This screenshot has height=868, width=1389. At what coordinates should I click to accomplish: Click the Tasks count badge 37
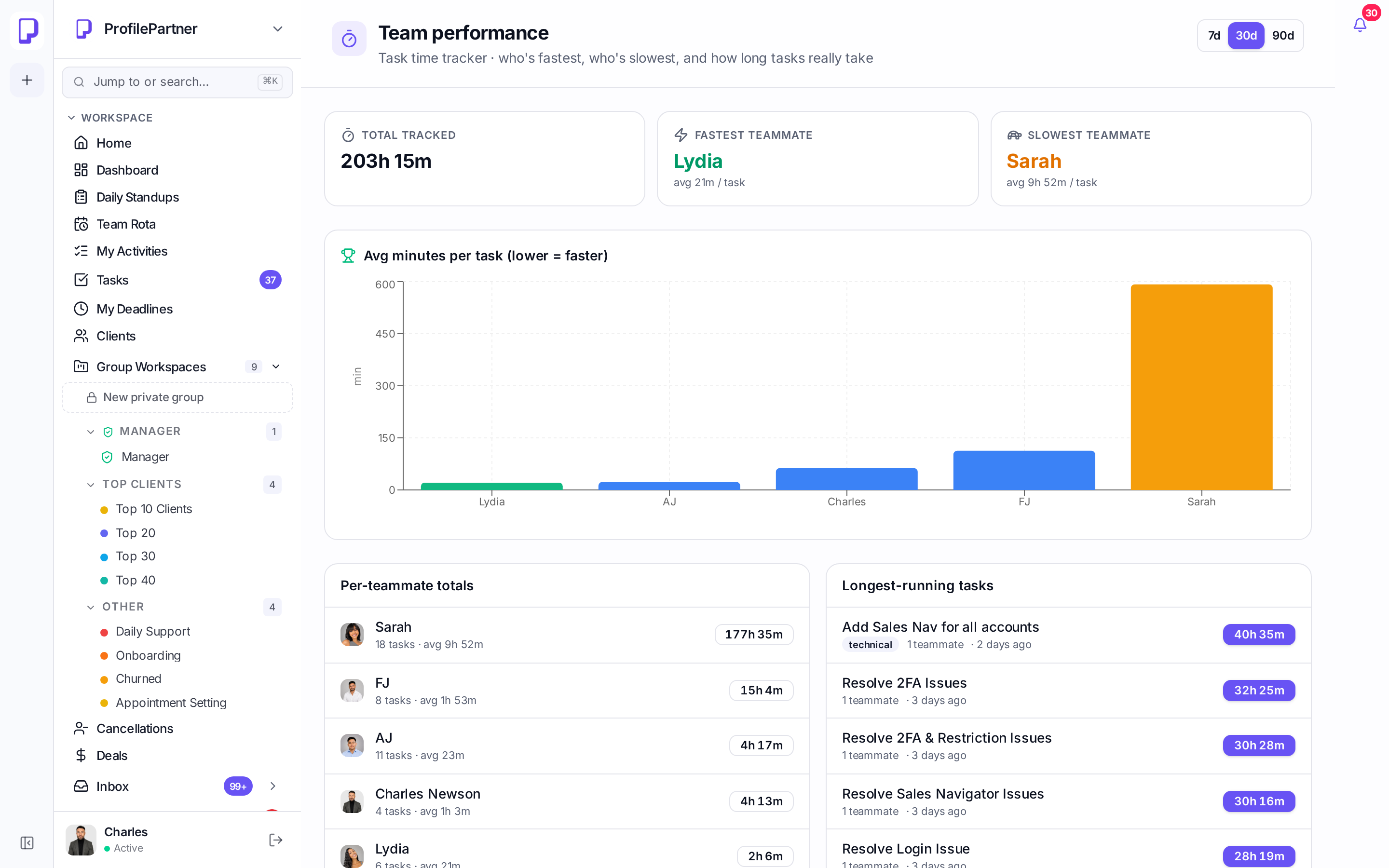(x=271, y=280)
